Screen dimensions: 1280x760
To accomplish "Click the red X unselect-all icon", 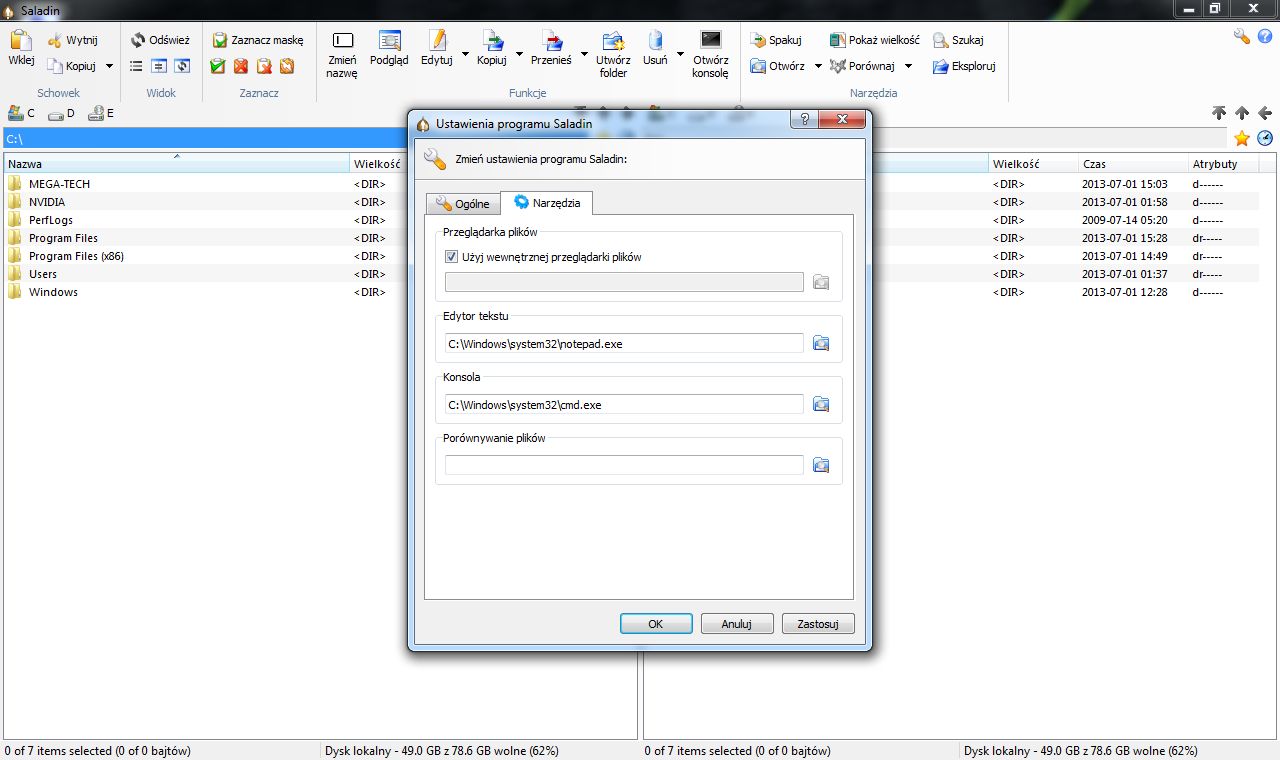I will click(241, 66).
